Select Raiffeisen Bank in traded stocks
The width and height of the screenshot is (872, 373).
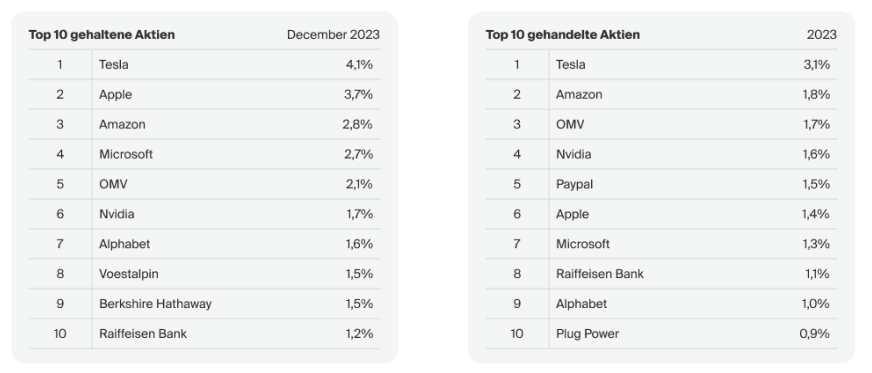coord(600,274)
